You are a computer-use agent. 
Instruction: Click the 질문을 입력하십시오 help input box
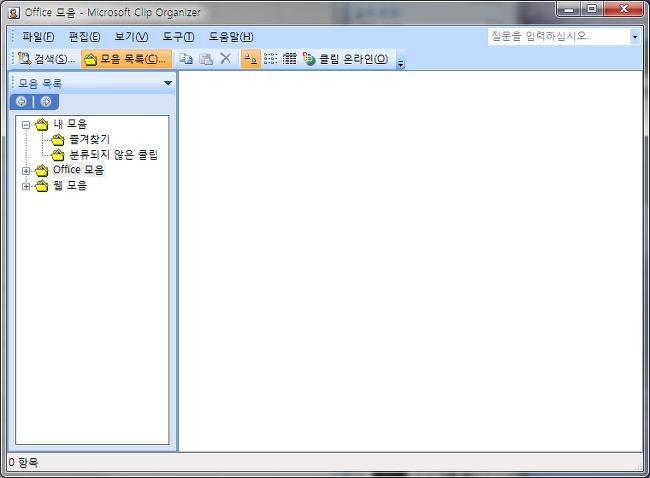pos(558,36)
